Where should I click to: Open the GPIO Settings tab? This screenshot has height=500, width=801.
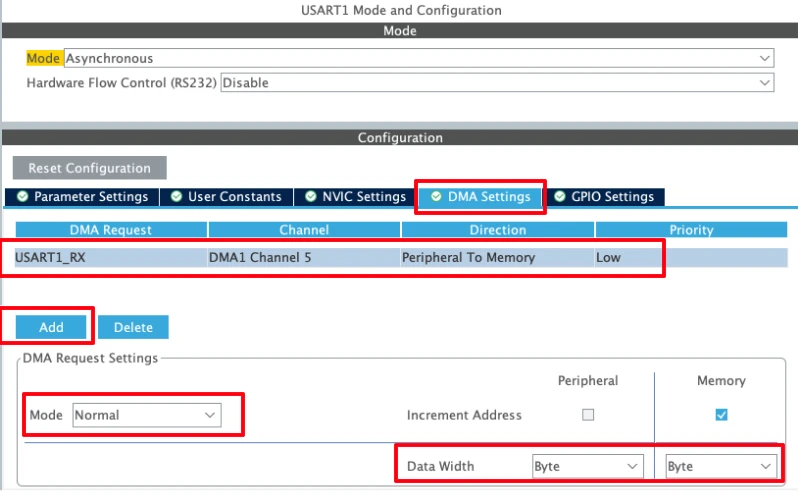click(x=603, y=197)
